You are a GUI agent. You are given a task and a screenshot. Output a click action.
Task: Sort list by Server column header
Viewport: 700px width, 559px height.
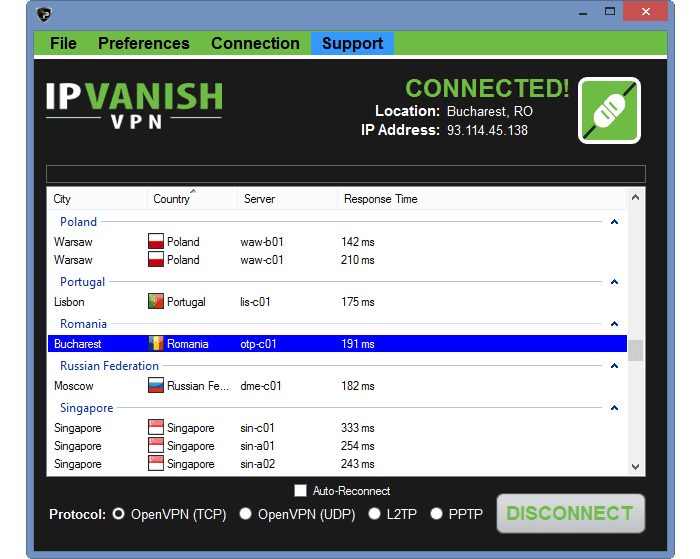click(287, 199)
